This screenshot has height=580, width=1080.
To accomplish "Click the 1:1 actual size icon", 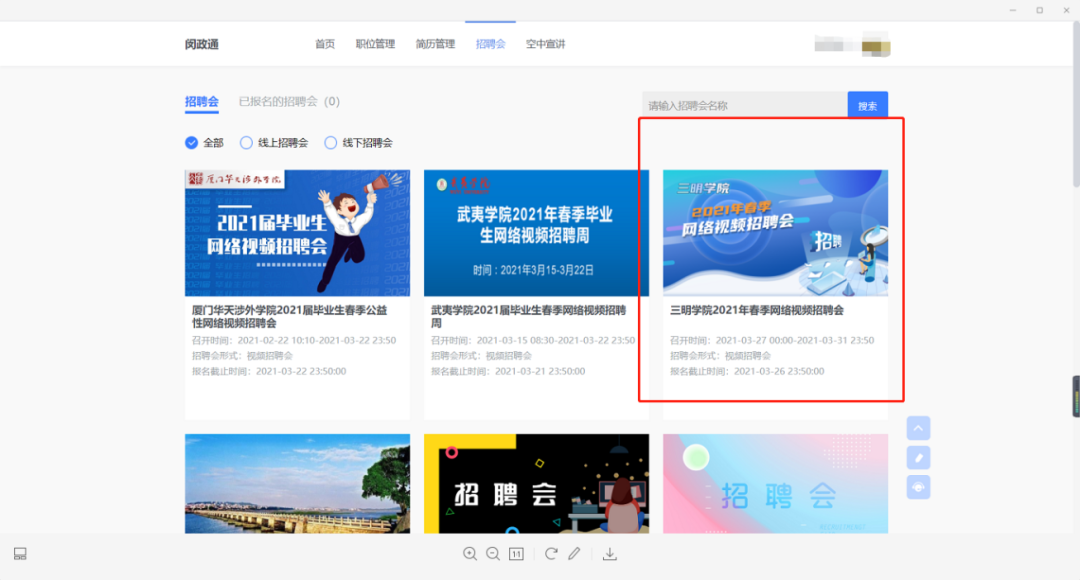I will [x=515, y=553].
